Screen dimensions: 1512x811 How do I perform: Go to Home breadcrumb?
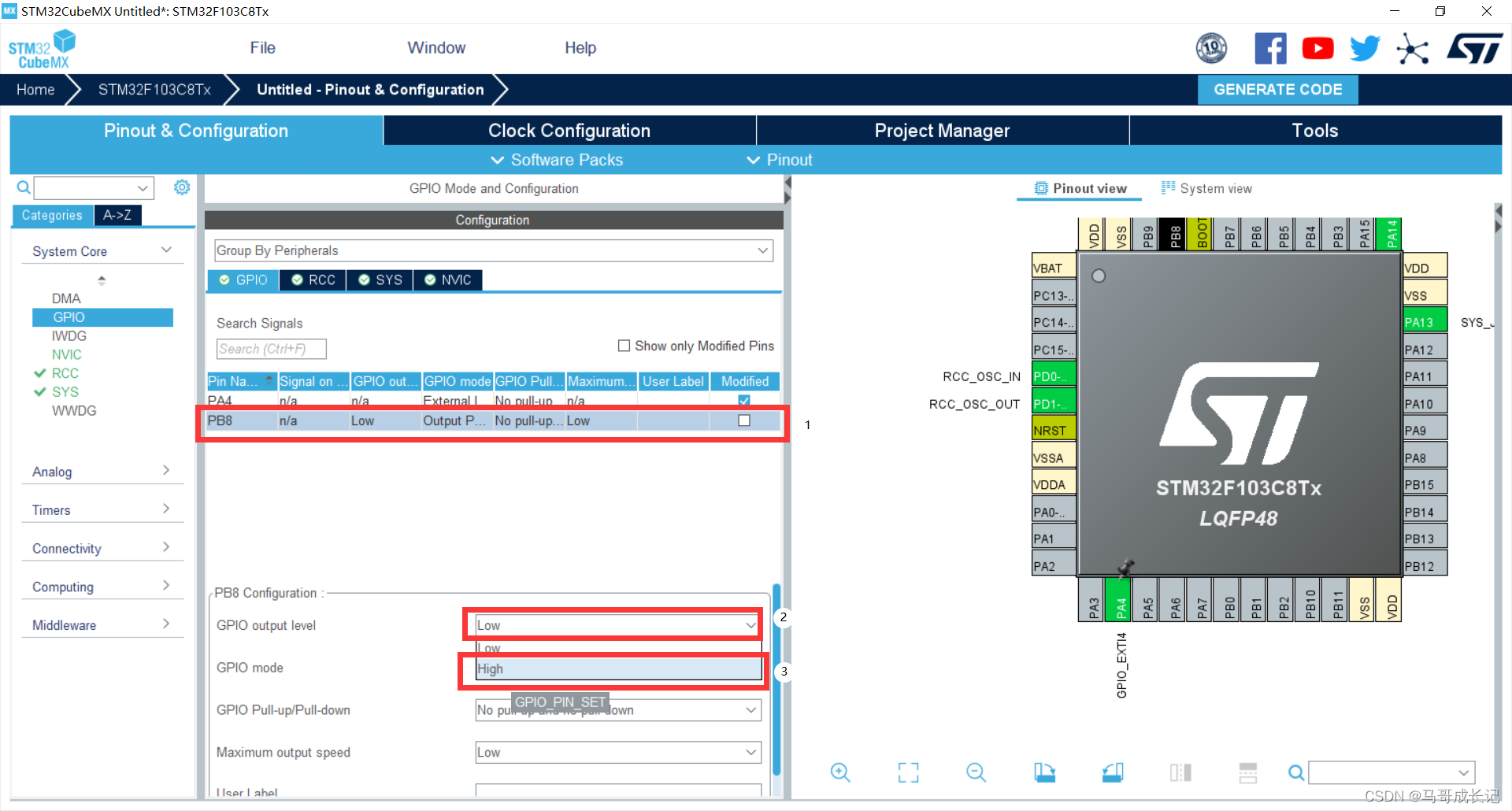point(35,90)
